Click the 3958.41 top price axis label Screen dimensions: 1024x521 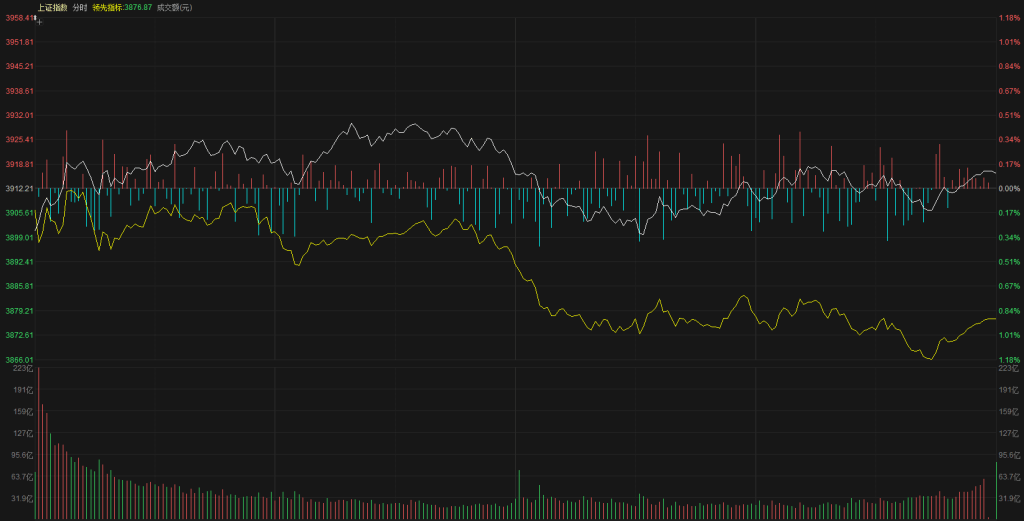pyautogui.click(x=19, y=17)
